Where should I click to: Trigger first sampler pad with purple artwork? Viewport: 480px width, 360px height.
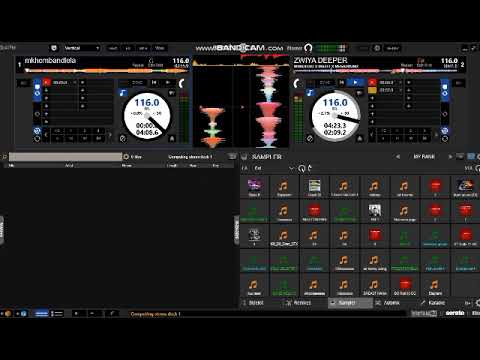[254, 187]
